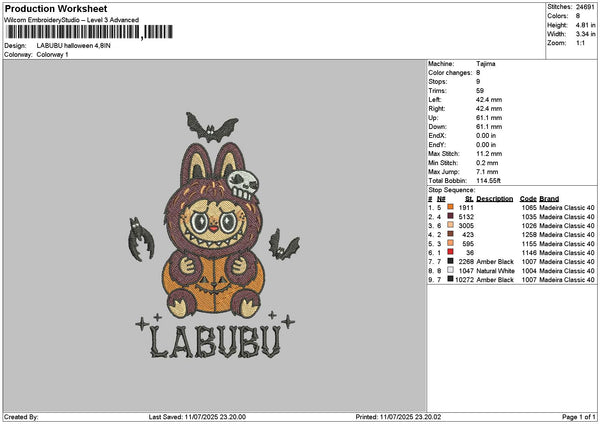
Task: Select the 'EndX:' label
Action: point(437,135)
